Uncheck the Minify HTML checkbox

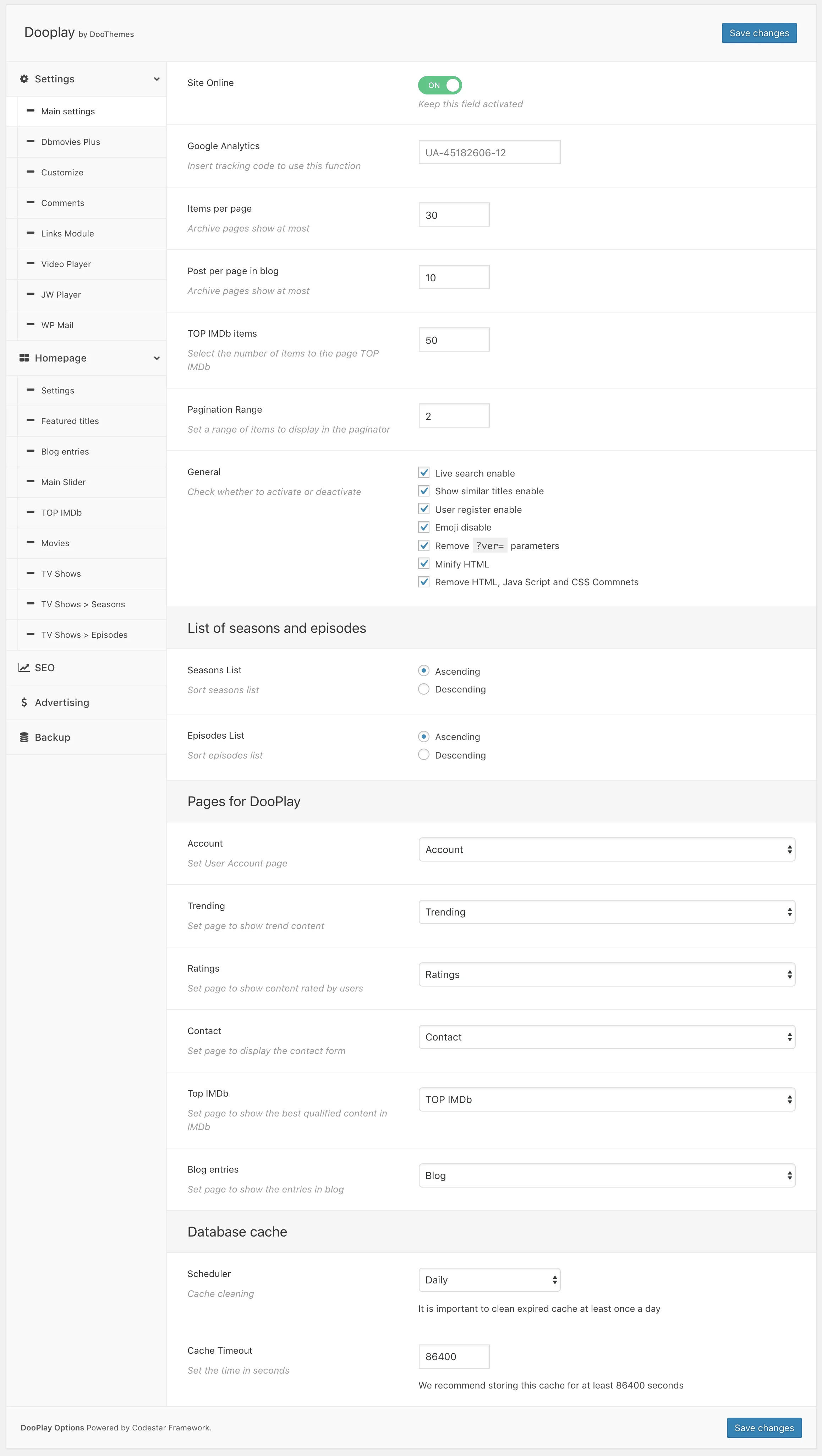click(424, 564)
